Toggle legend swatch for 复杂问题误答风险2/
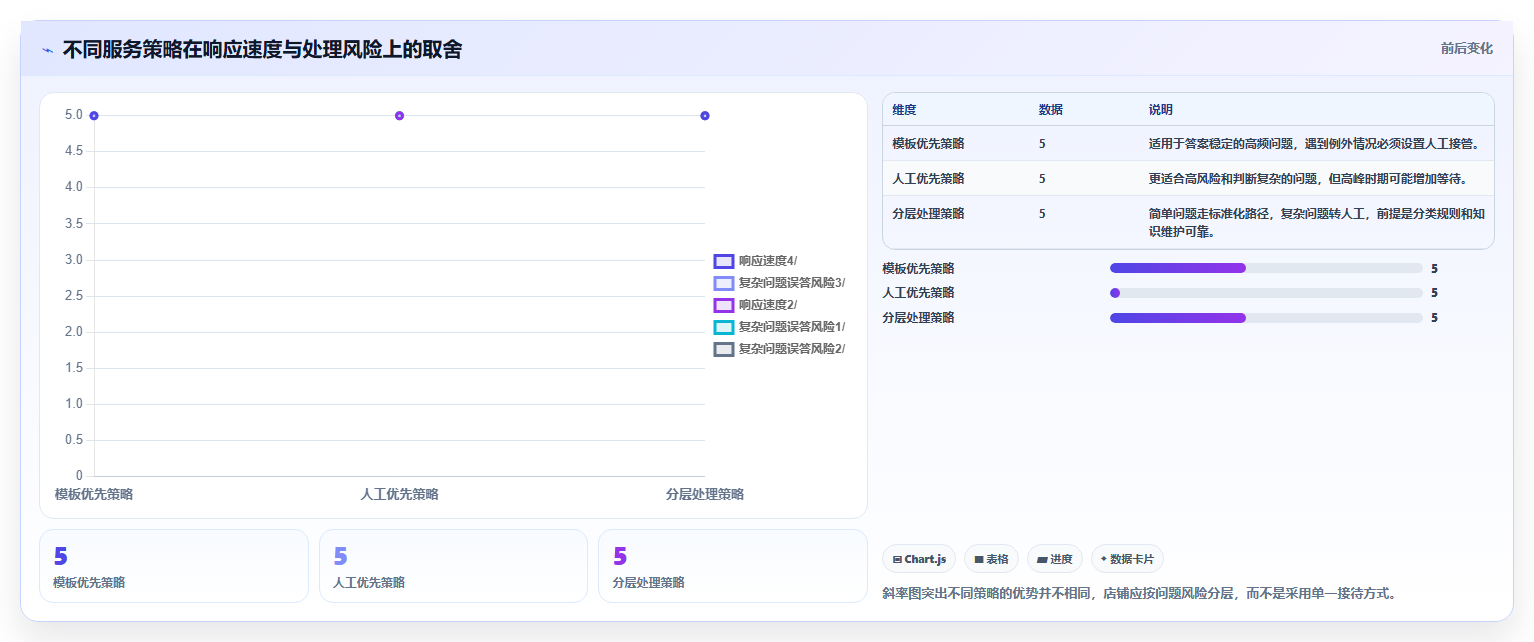Image resolution: width=1534 pixels, height=642 pixels. [x=724, y=349]
